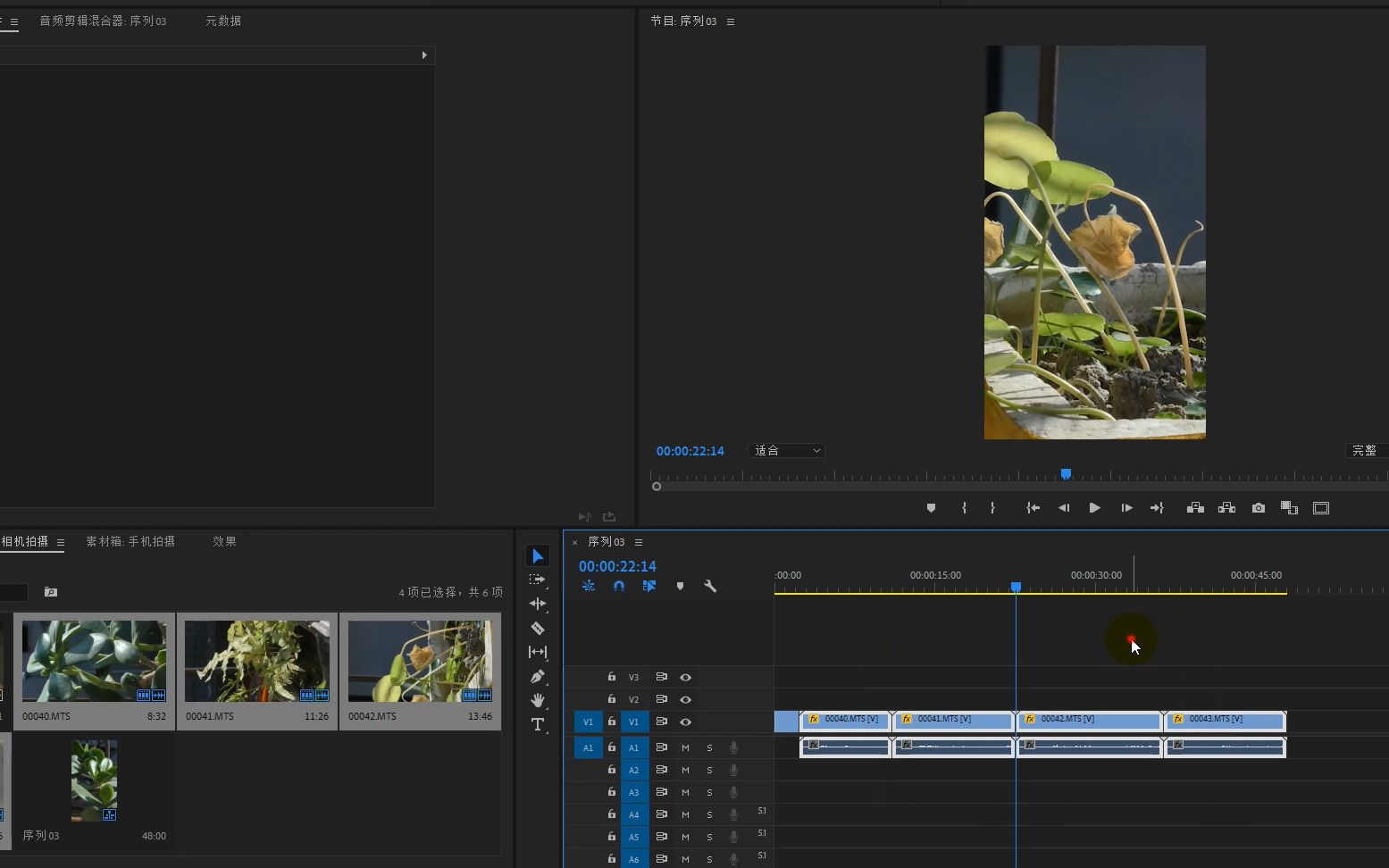Click the timeline display settings wrench
This screenshot has width=1389, height=868.
click(x=710, y=587)
